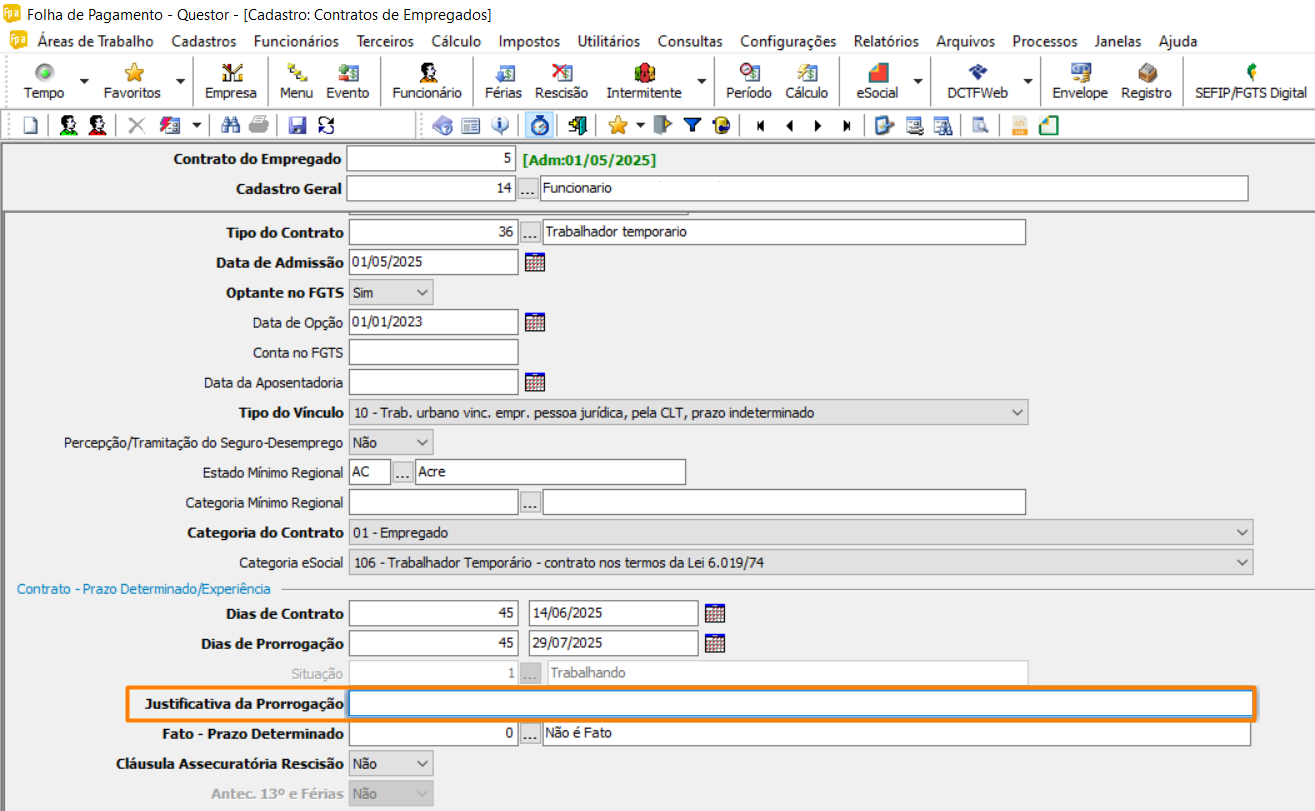This screenshot has width=1315, height=811.
Task: Open the Funcionário toolbar icon
Action: (427, 81)
